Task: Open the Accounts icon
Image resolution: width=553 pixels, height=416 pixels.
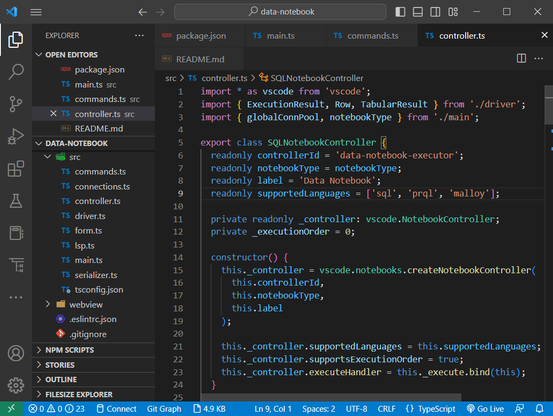Action: [16, 353]
